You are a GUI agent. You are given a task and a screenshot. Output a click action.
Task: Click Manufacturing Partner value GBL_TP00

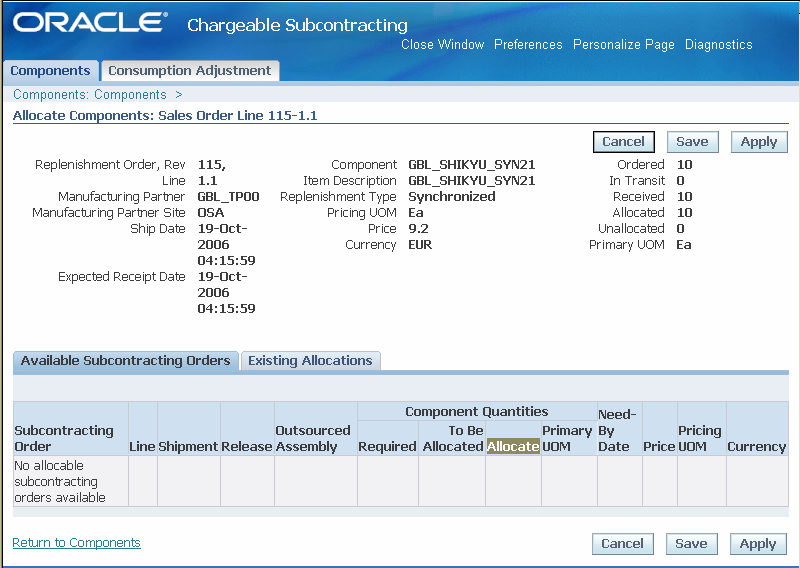(228, 196)
